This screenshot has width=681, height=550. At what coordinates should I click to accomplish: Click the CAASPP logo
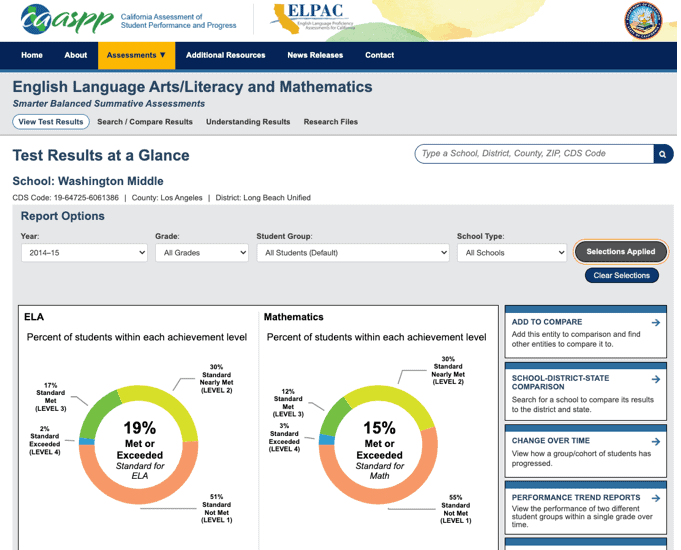point(63,20)
